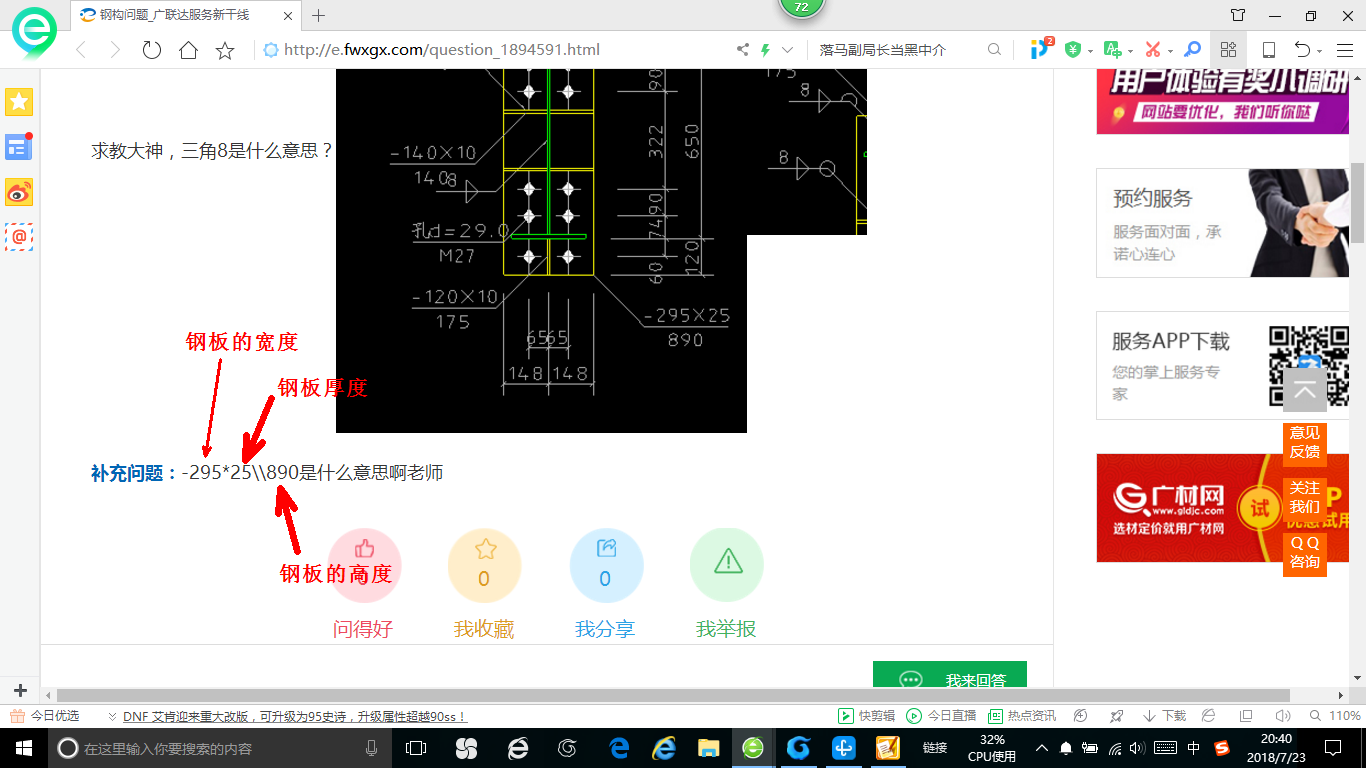Click the 110% zoom level indicator
This screenshot has height=768, width=1366.
point(1335,716)
